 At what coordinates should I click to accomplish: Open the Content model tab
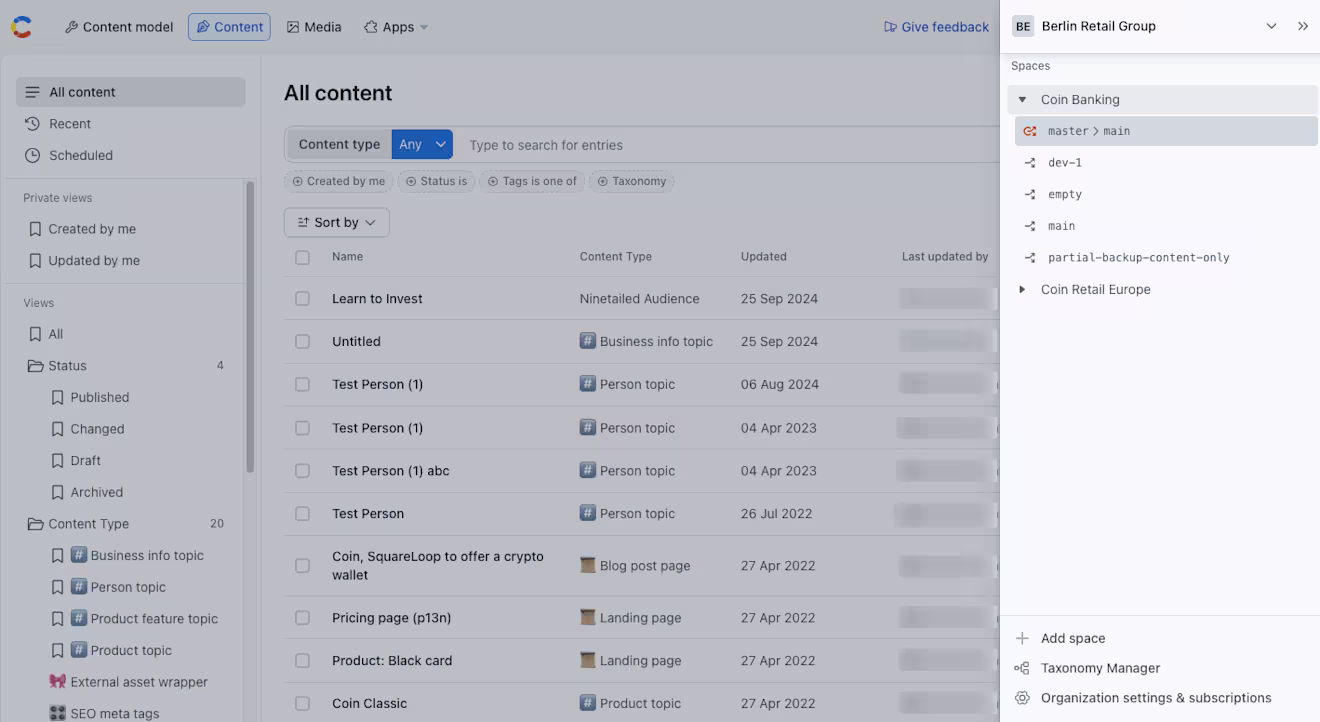coord(119,27)
